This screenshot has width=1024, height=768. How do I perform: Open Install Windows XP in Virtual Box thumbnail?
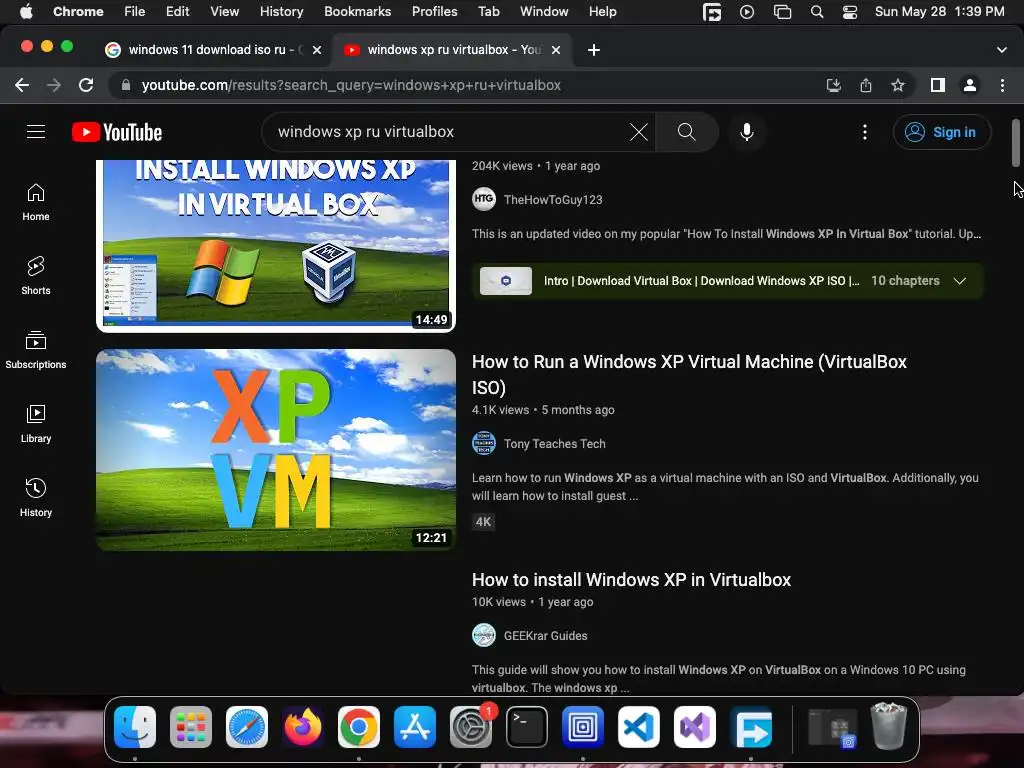(x=276, y=245)
